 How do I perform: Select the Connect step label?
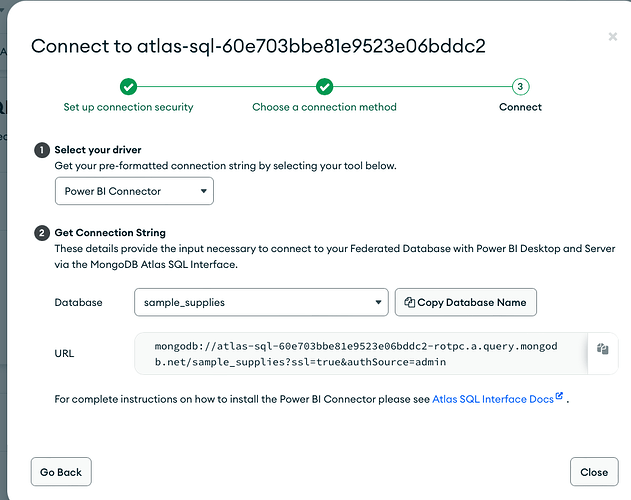tap(520, 107)
